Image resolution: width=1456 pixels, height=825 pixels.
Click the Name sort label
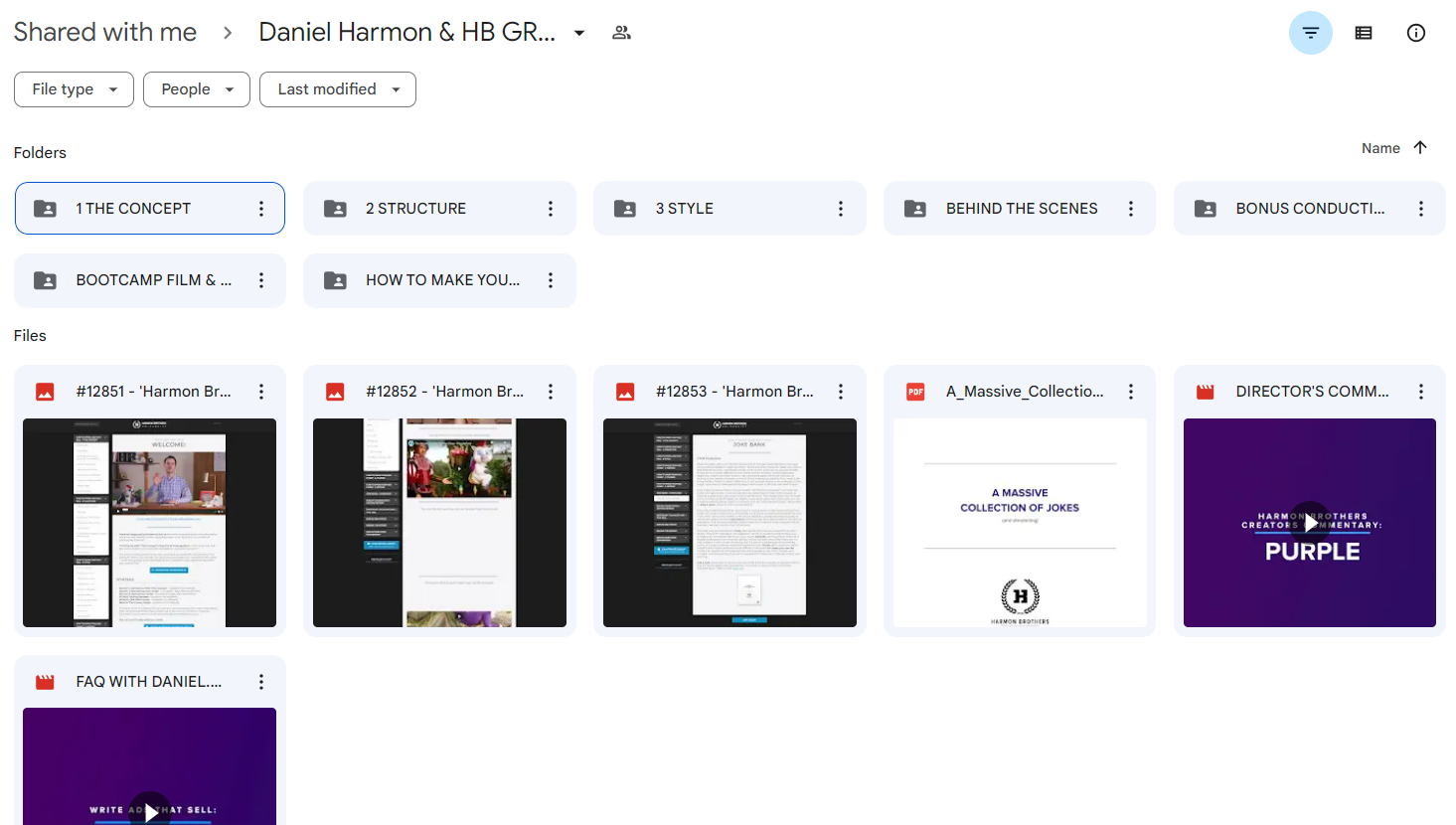(1380, 148)
